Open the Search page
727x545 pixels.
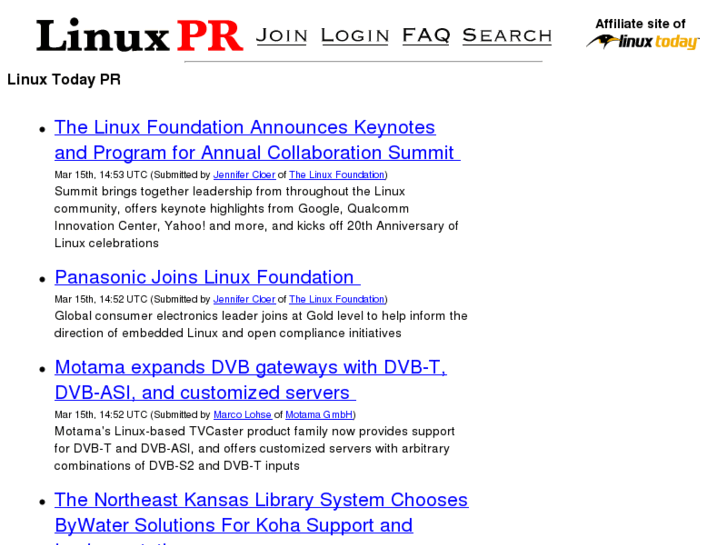tap(507, 35)
